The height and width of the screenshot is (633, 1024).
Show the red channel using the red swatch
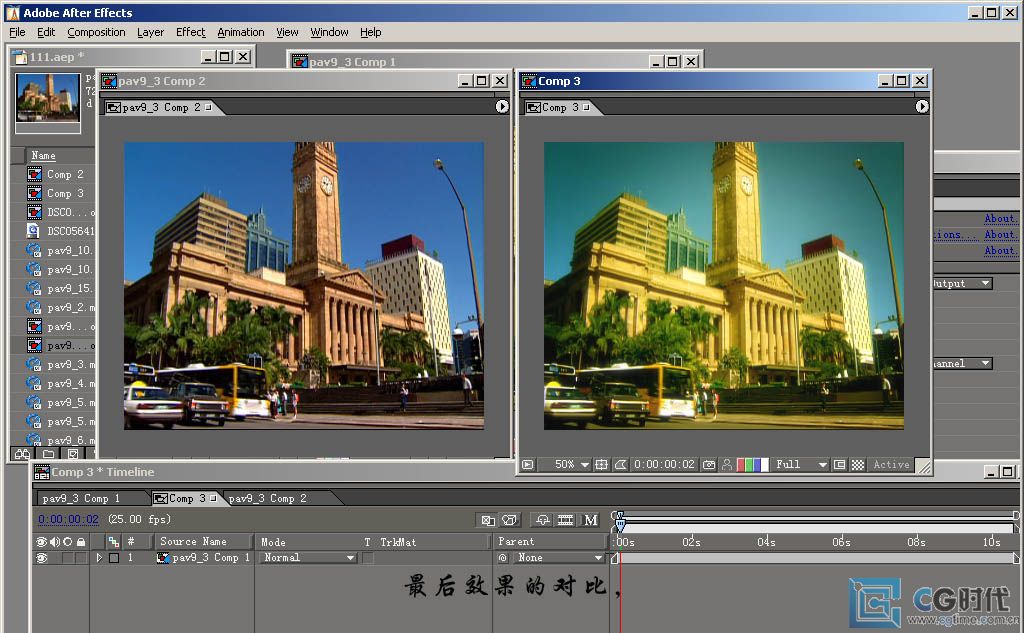pyautogui.click(x=741, y=464)
